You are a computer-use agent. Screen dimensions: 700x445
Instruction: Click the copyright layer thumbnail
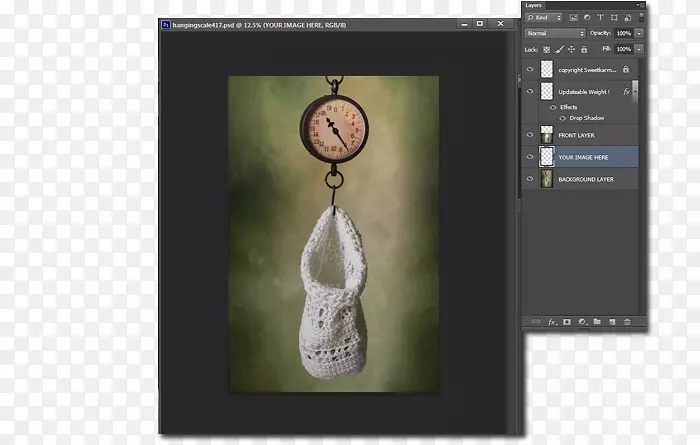pos(547,69)
